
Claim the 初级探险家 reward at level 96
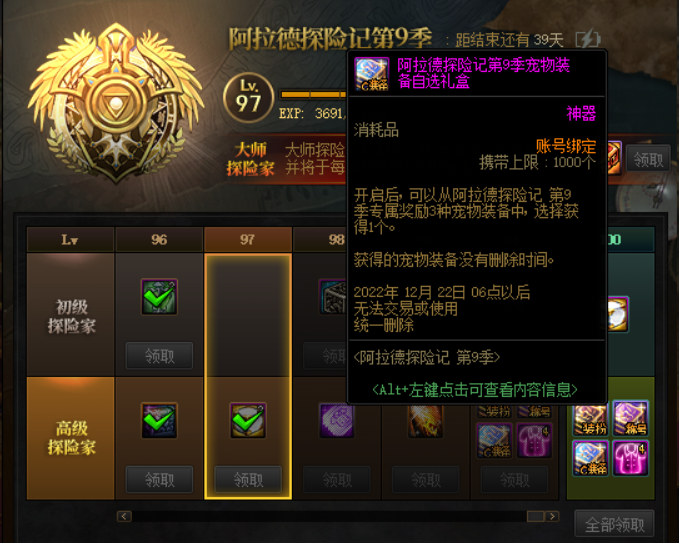[x=159, y=356]
